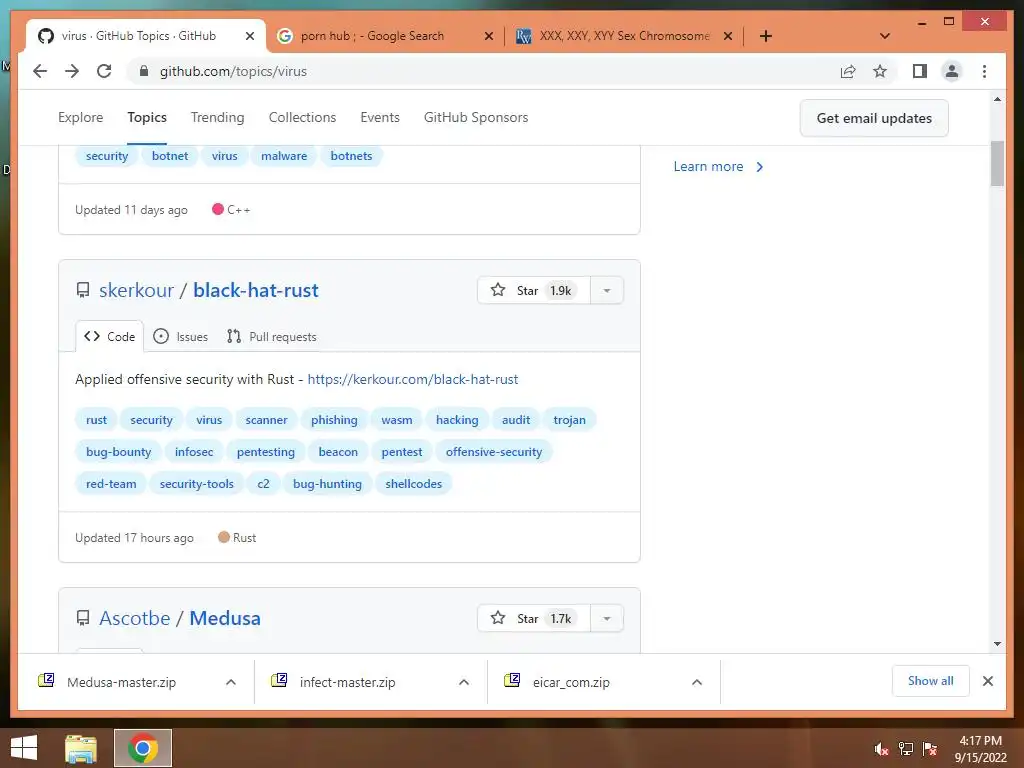
Task: Click the browser forward arrow
Action: (x=72, y=71)
